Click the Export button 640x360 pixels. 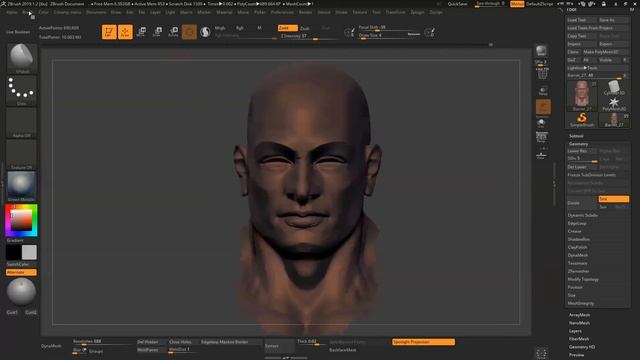(613, 44)
